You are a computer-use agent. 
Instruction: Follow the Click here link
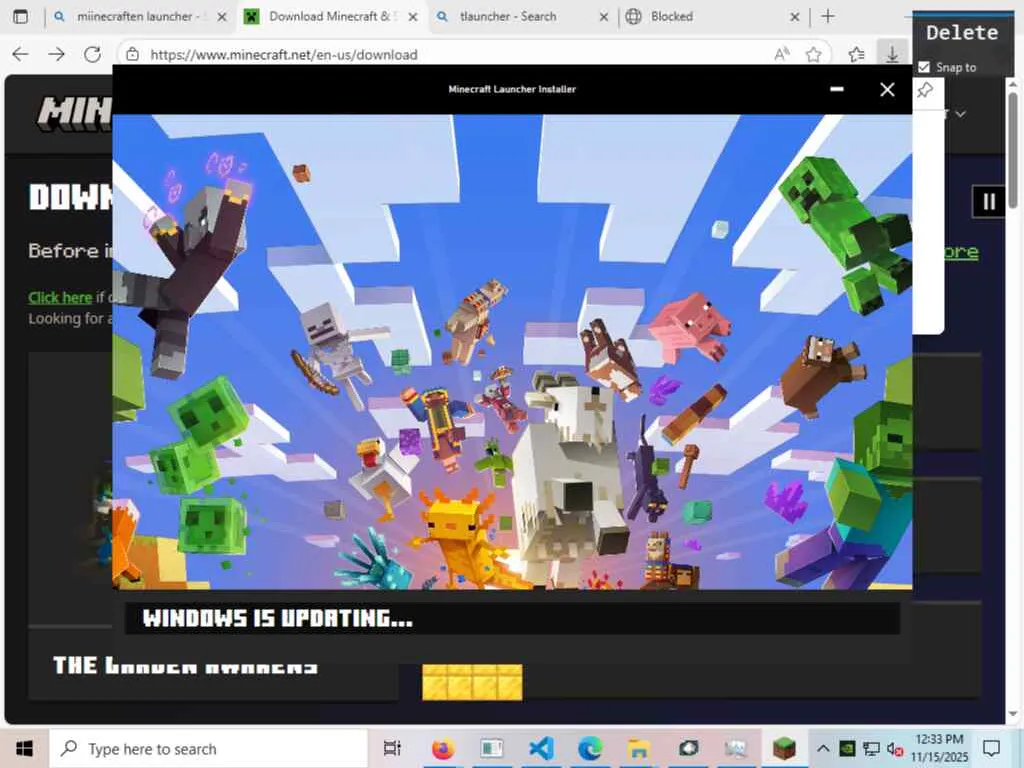click(x=60, y=298)
